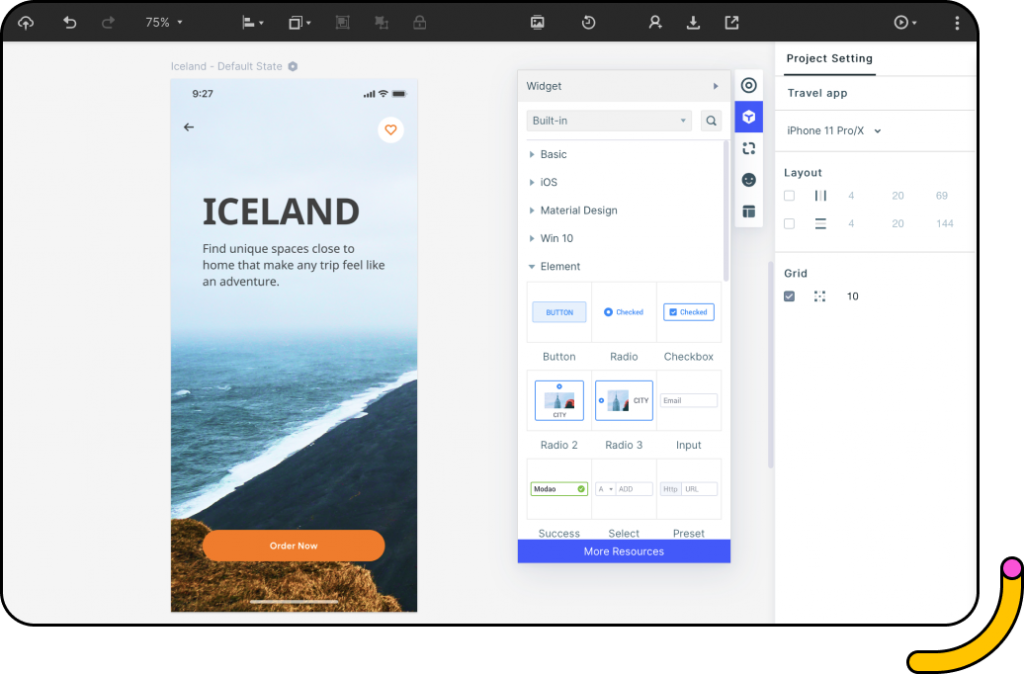Open the iPhone 11 Pro/X device dropdown
Viewport: 1024px width, 674px height.
coord(833,131)
